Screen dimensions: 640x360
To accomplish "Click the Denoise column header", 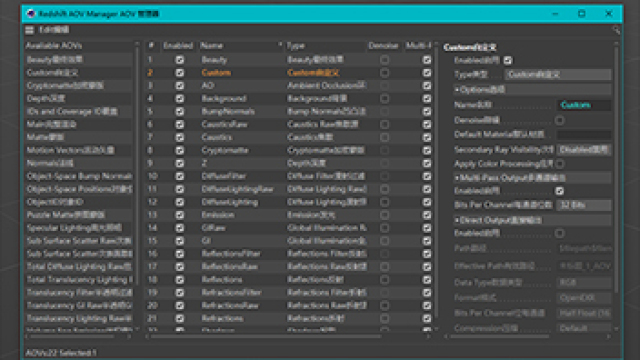I will (383, 45).
